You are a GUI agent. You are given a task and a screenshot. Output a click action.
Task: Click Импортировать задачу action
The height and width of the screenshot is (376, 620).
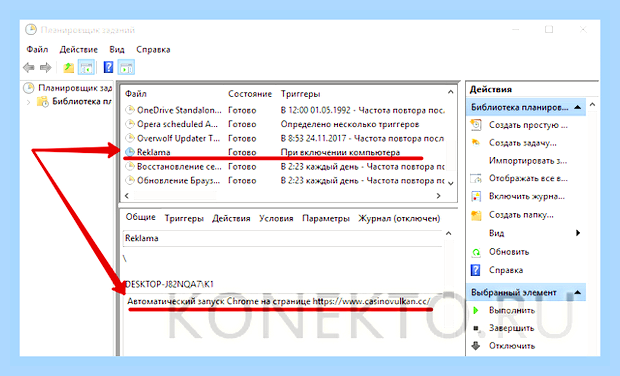click(528, 161)
